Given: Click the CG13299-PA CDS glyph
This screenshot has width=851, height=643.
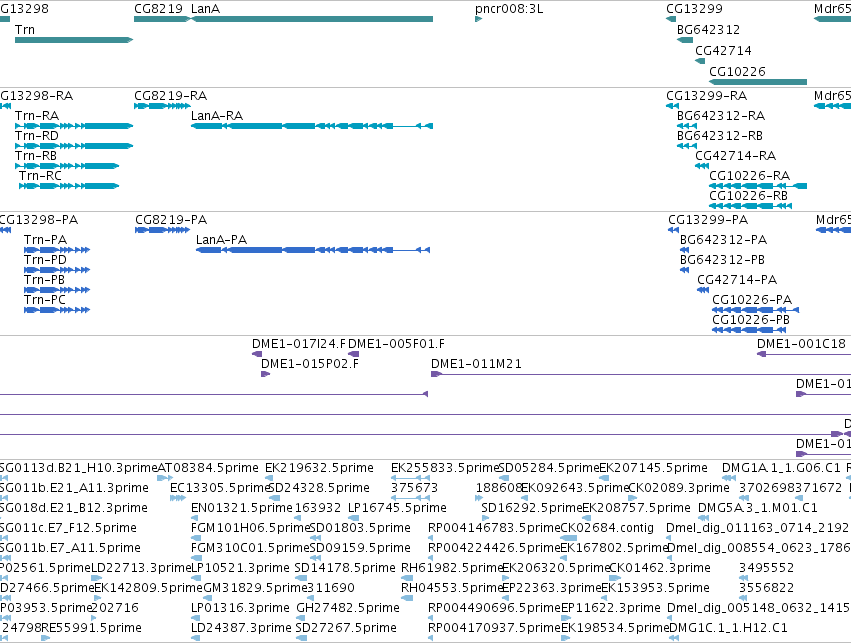Looking at the screenshot, I should pos(674,230).
